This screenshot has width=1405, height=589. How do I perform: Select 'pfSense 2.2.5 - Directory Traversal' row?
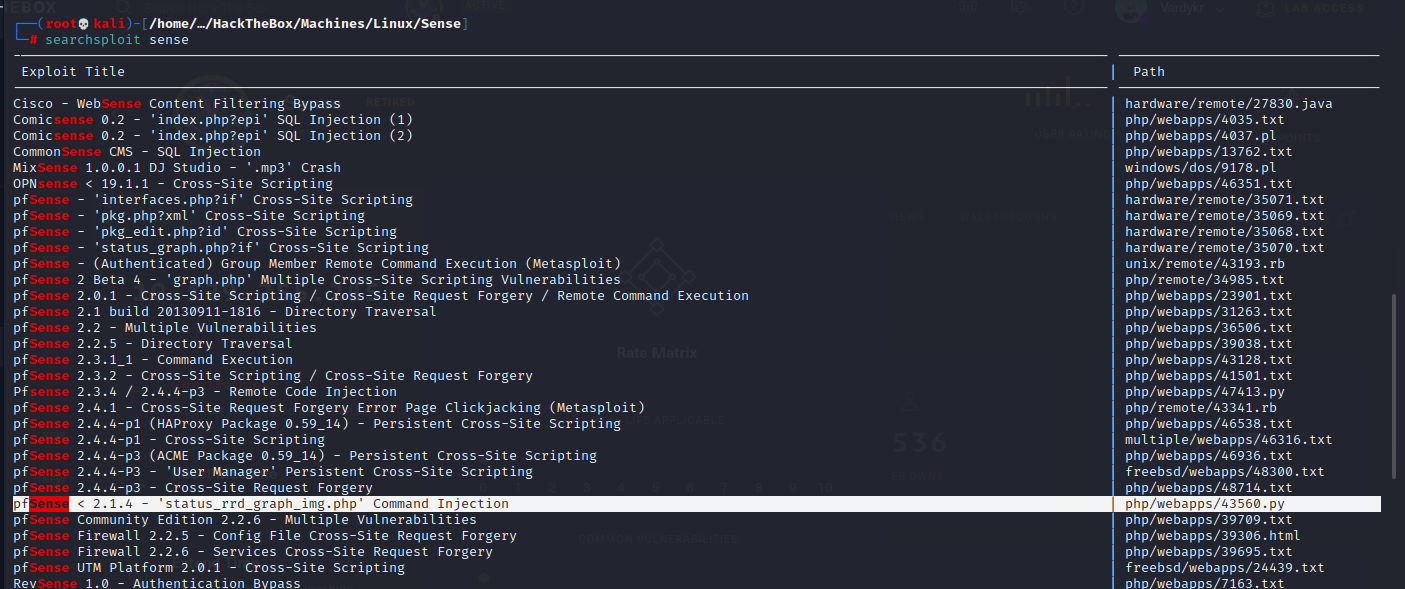click(x=153, y=344)
